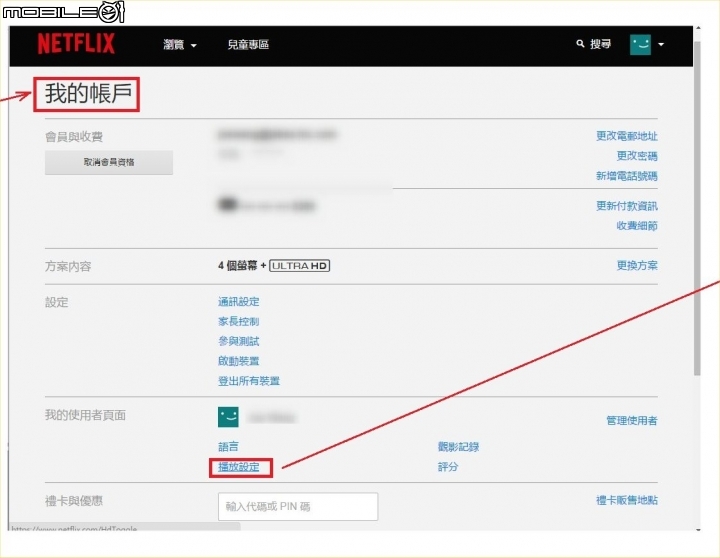Click 取消會員資格 cancel membership button
The height and width of the screenshot is (558, 720).
click(x=109, y=162)
